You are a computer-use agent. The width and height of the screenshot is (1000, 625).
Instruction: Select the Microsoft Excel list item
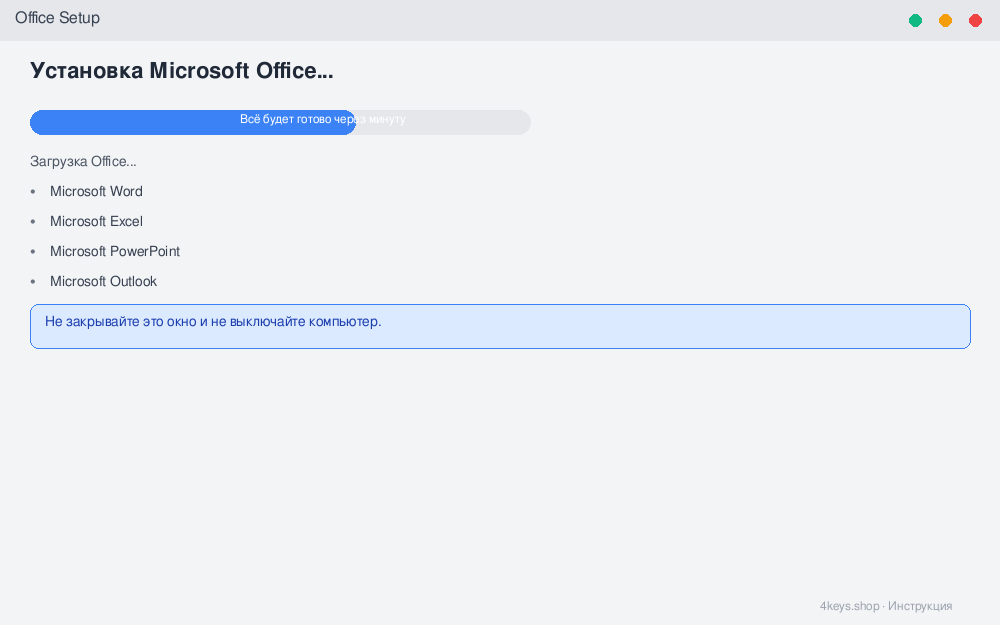coord(96,221)
